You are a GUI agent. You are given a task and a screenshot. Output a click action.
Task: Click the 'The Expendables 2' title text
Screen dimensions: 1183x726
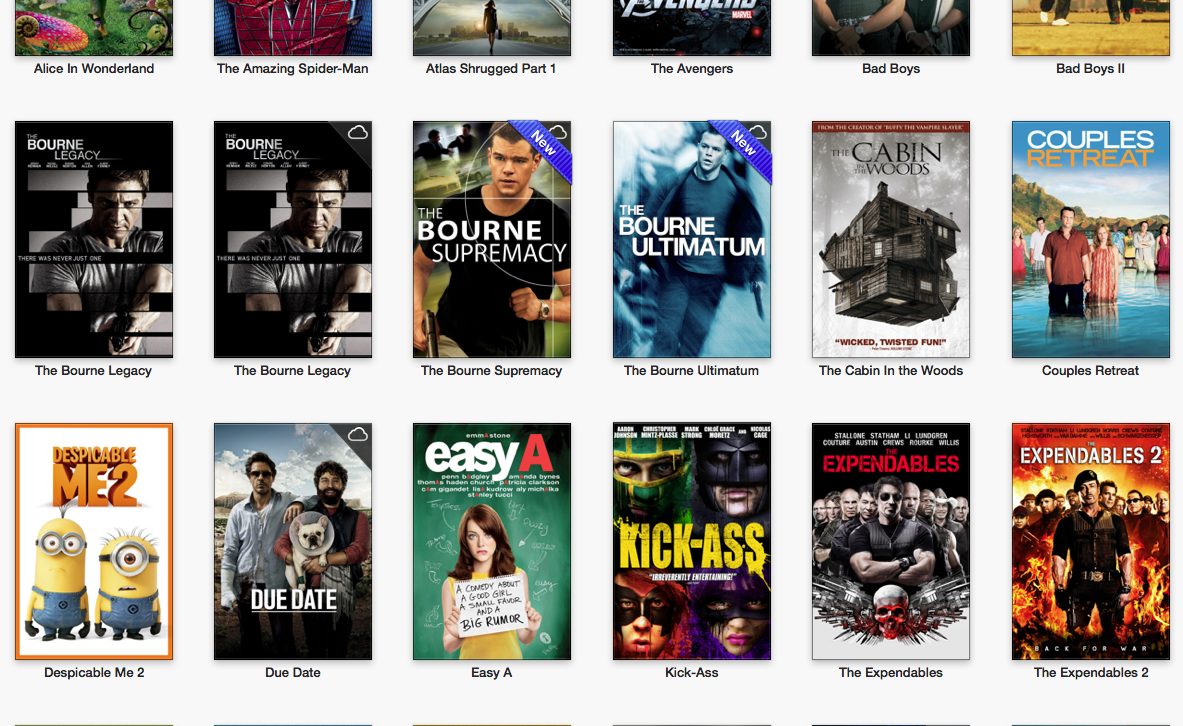[x=1091, y=672]
